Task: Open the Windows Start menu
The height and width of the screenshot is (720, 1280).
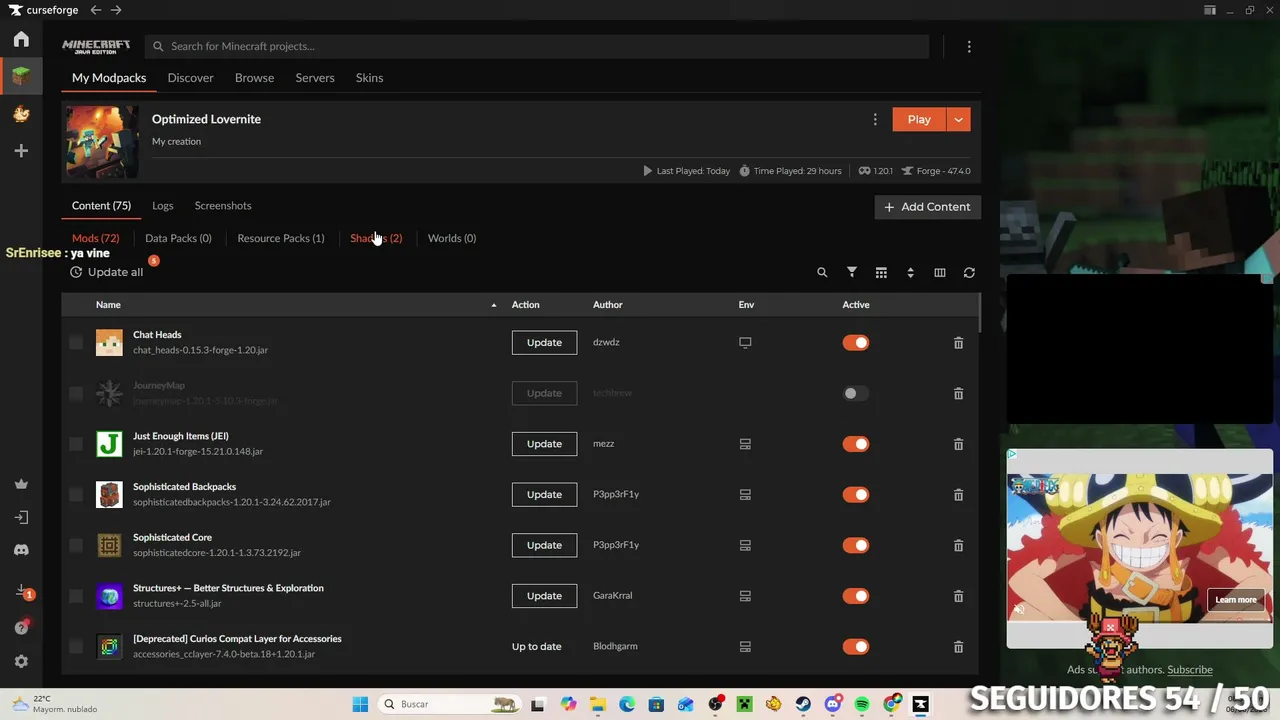Action: click(x=360, y=704)
